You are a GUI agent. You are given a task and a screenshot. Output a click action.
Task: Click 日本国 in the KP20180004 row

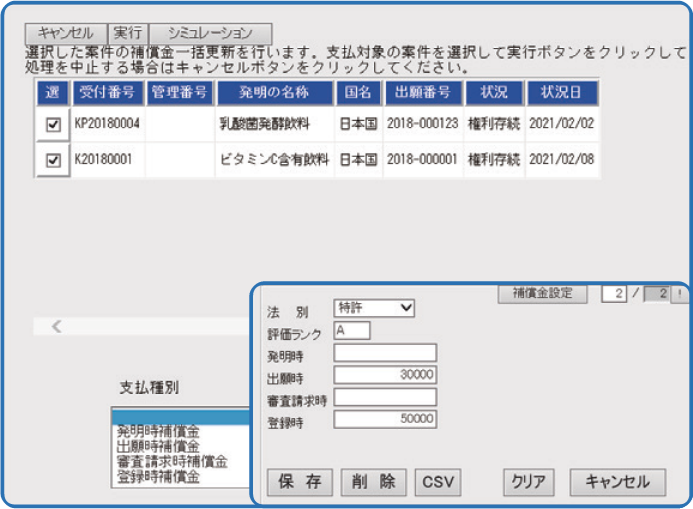pos(358,124)
